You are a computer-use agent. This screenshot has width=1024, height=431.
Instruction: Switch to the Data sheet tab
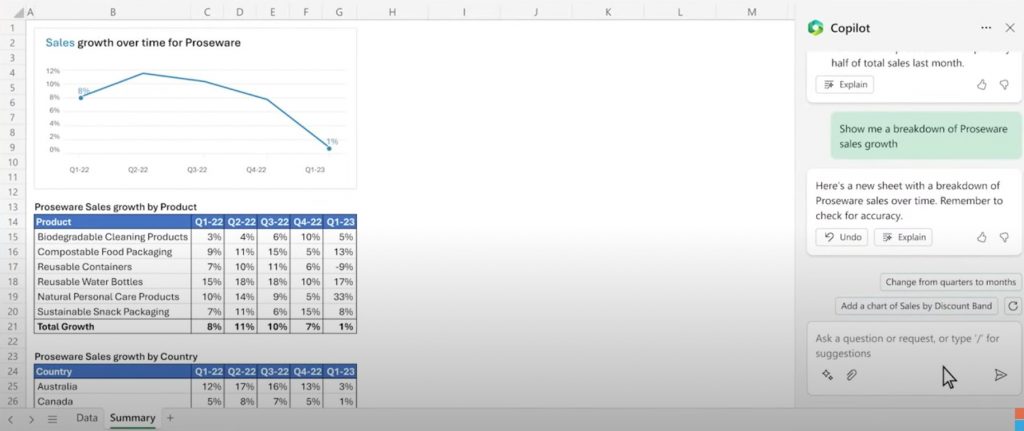(86, 418)
